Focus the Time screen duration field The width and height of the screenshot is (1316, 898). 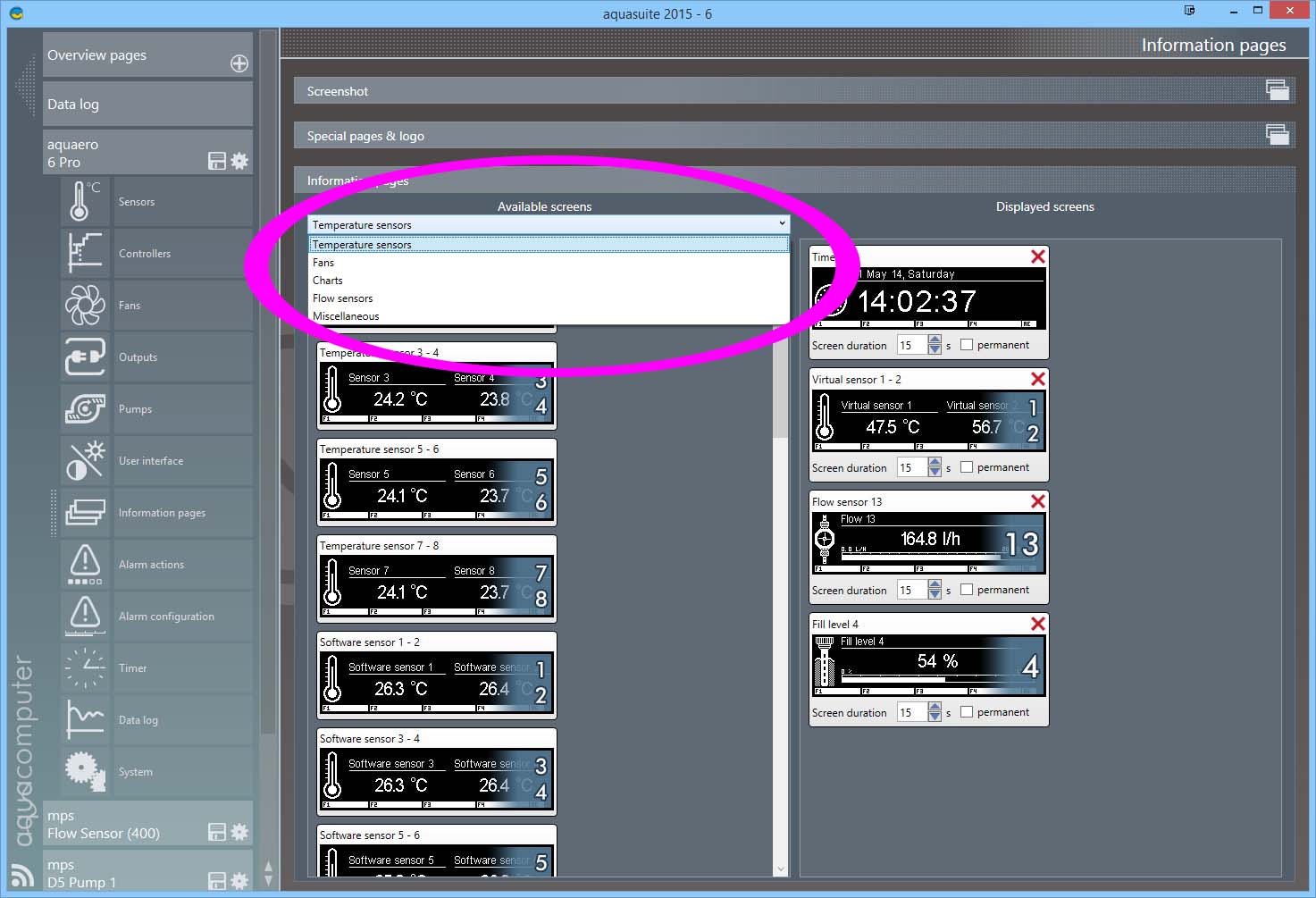(913, 345)
